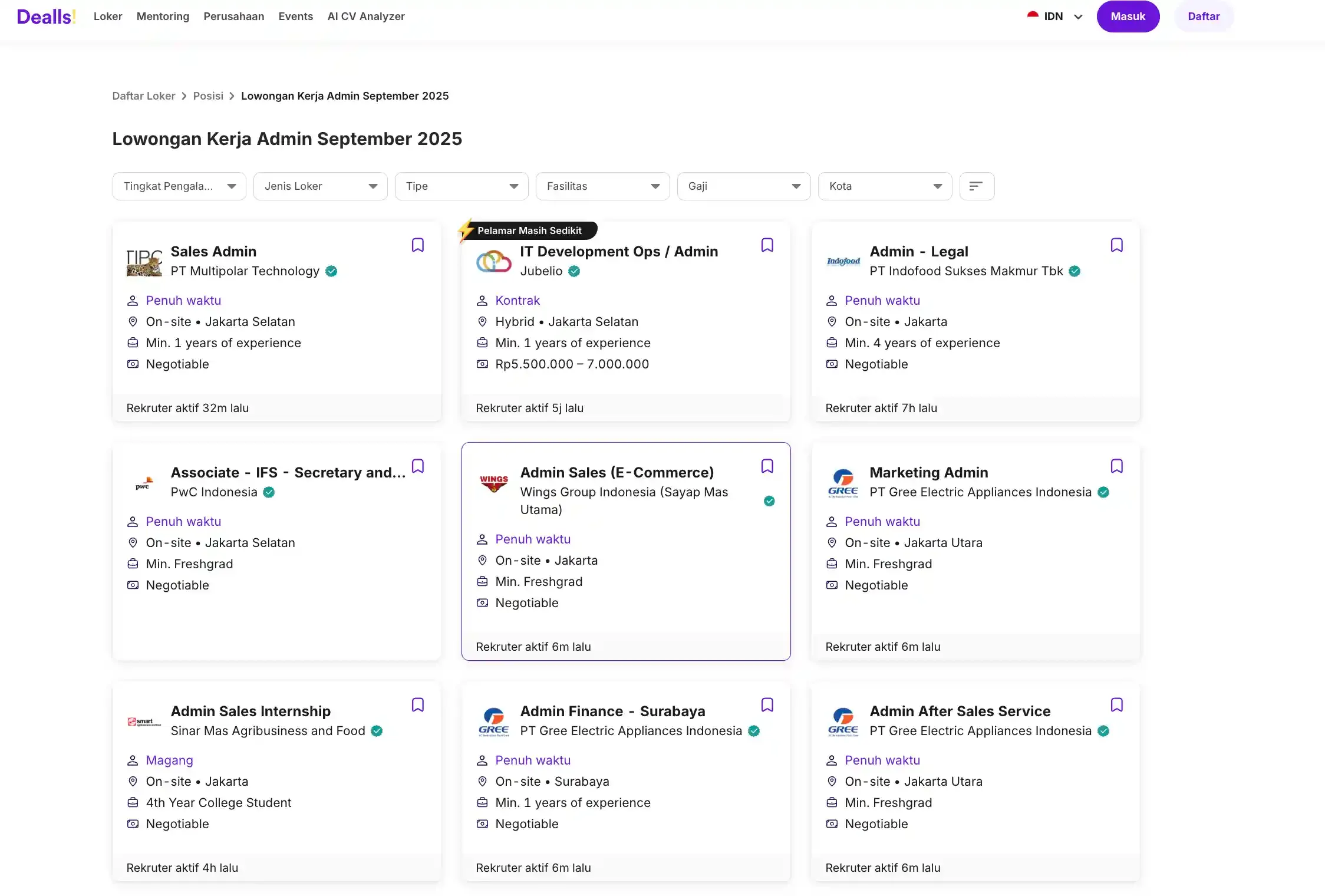Bookmark the Admin Sales (E-Commerce) job

pos(767,466)
